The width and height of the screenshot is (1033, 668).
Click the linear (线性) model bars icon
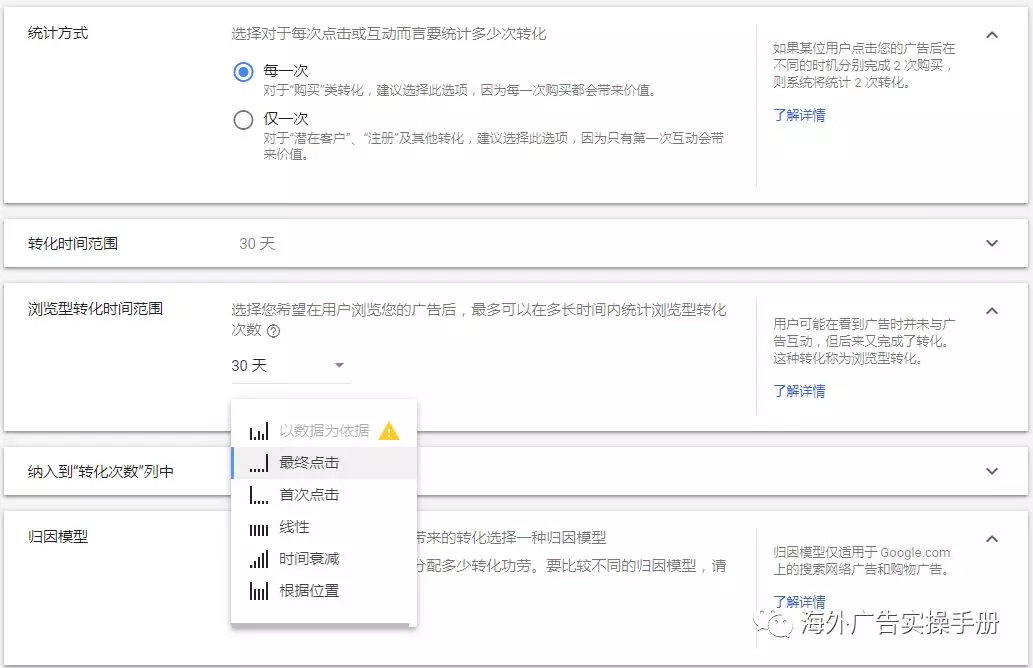pyautogui.click(x=259, y=527)
